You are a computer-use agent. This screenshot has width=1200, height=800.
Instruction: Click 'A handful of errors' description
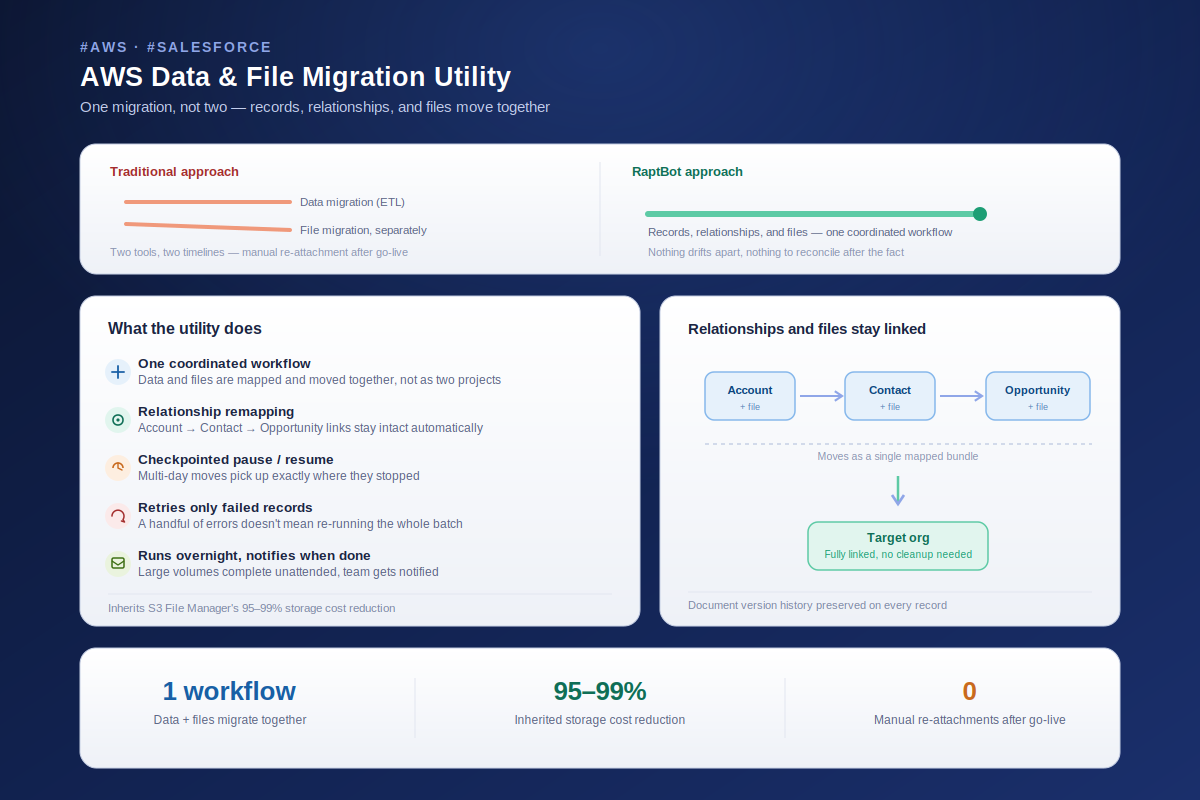point(300,524)
